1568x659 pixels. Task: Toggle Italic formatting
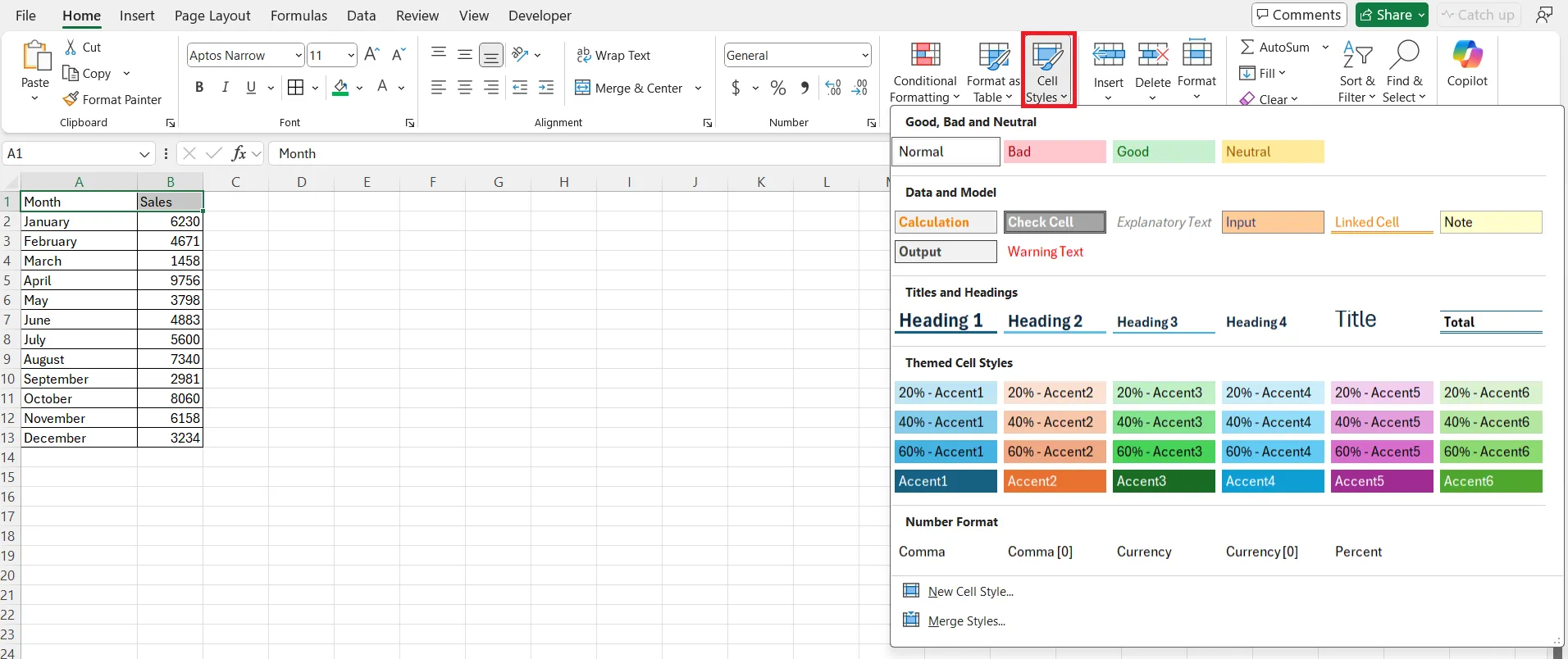coord(226,88)
